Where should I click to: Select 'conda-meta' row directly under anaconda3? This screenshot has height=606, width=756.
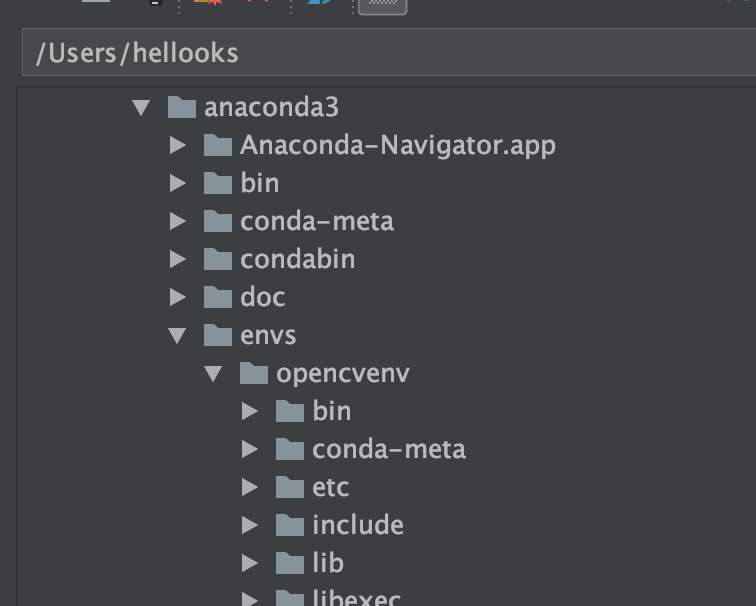point(386,221)
